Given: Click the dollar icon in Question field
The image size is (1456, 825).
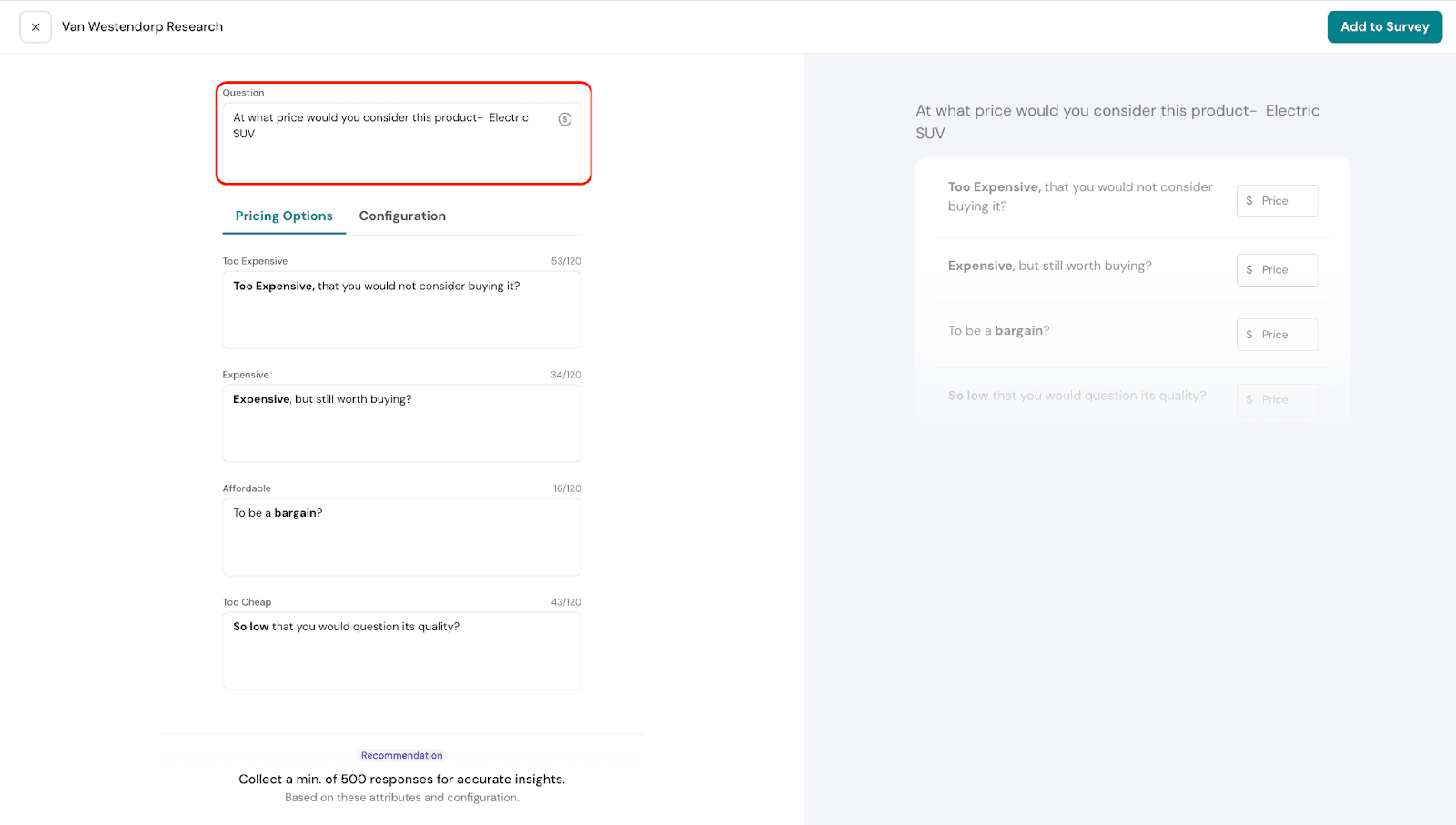Looking at the screenshot, I should tap(564, 119).
